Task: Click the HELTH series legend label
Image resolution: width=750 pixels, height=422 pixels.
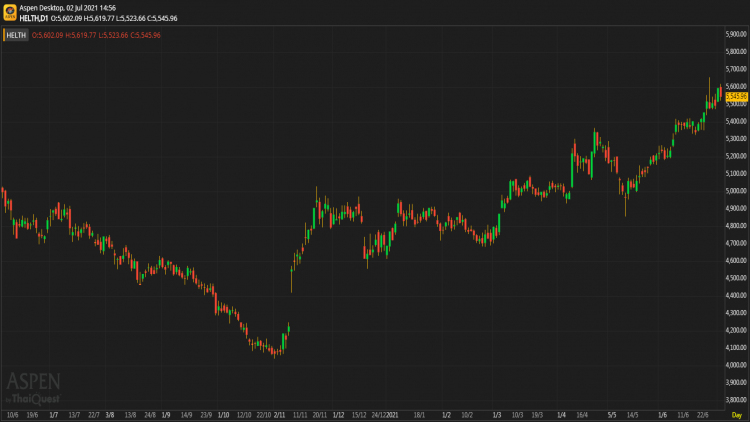Action: pos(16,35)
